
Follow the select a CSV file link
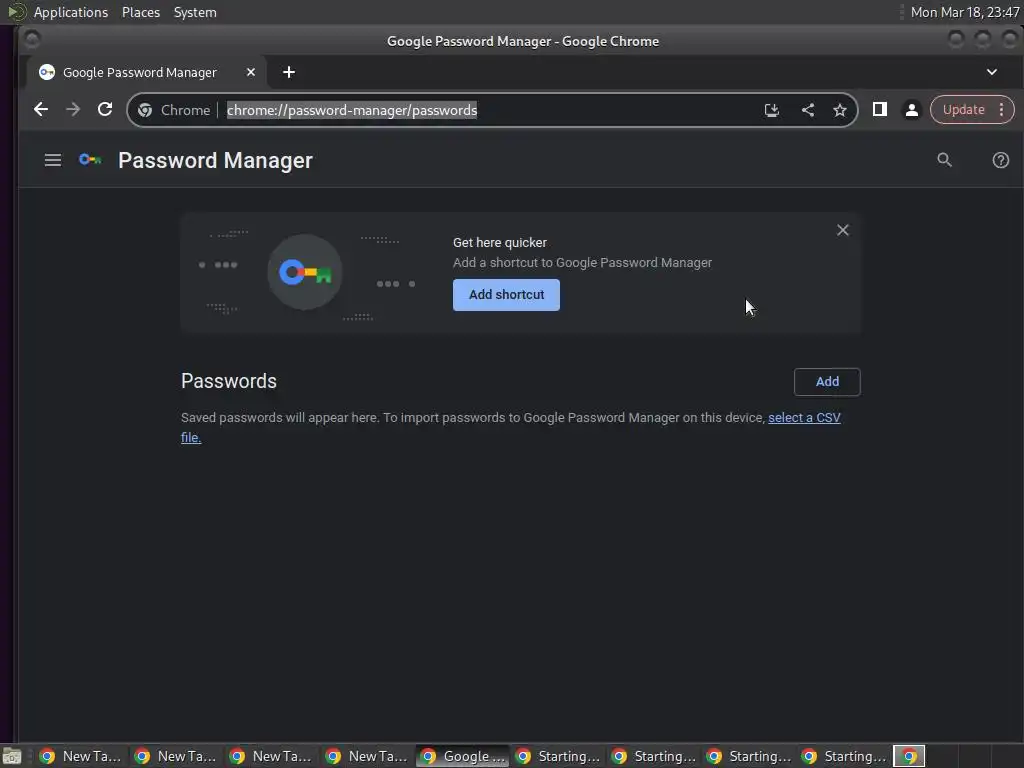(x=804, y=417)
